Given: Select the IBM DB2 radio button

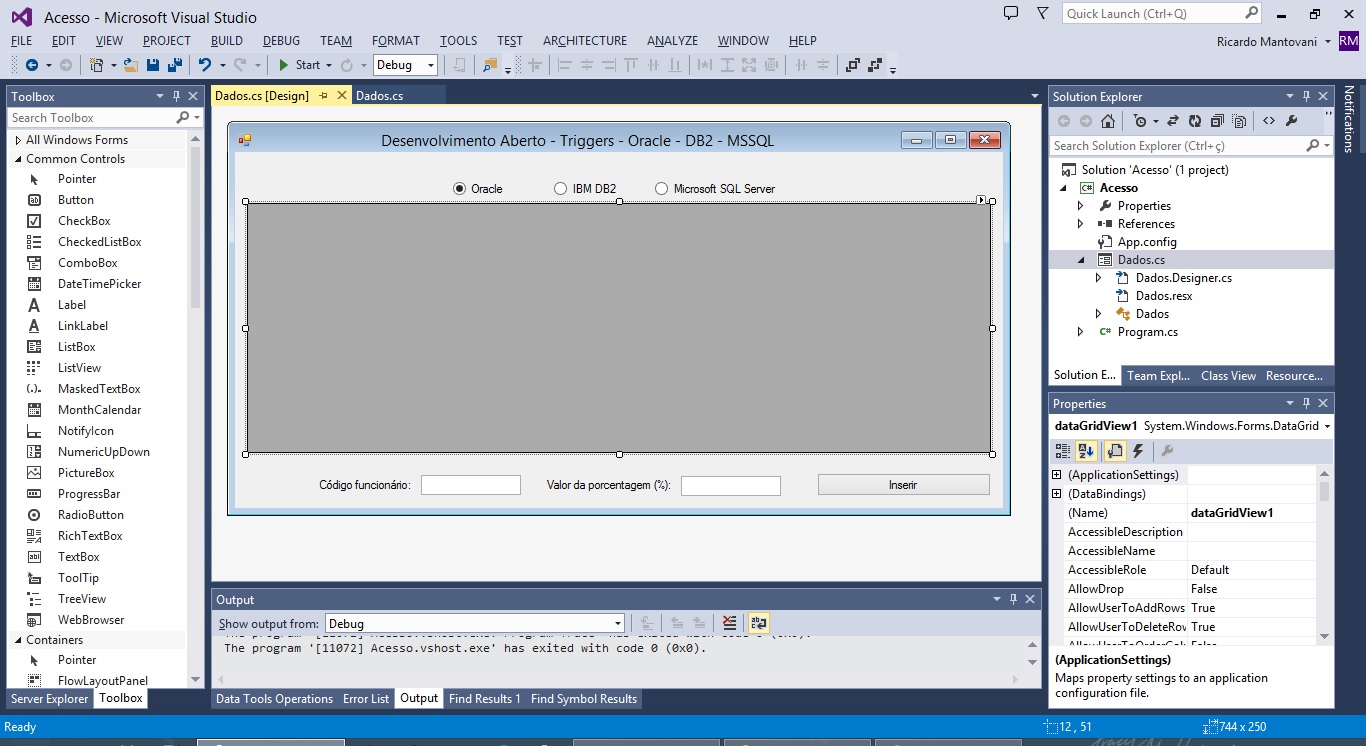Looking at the screenshot, I should pos(561,189).
